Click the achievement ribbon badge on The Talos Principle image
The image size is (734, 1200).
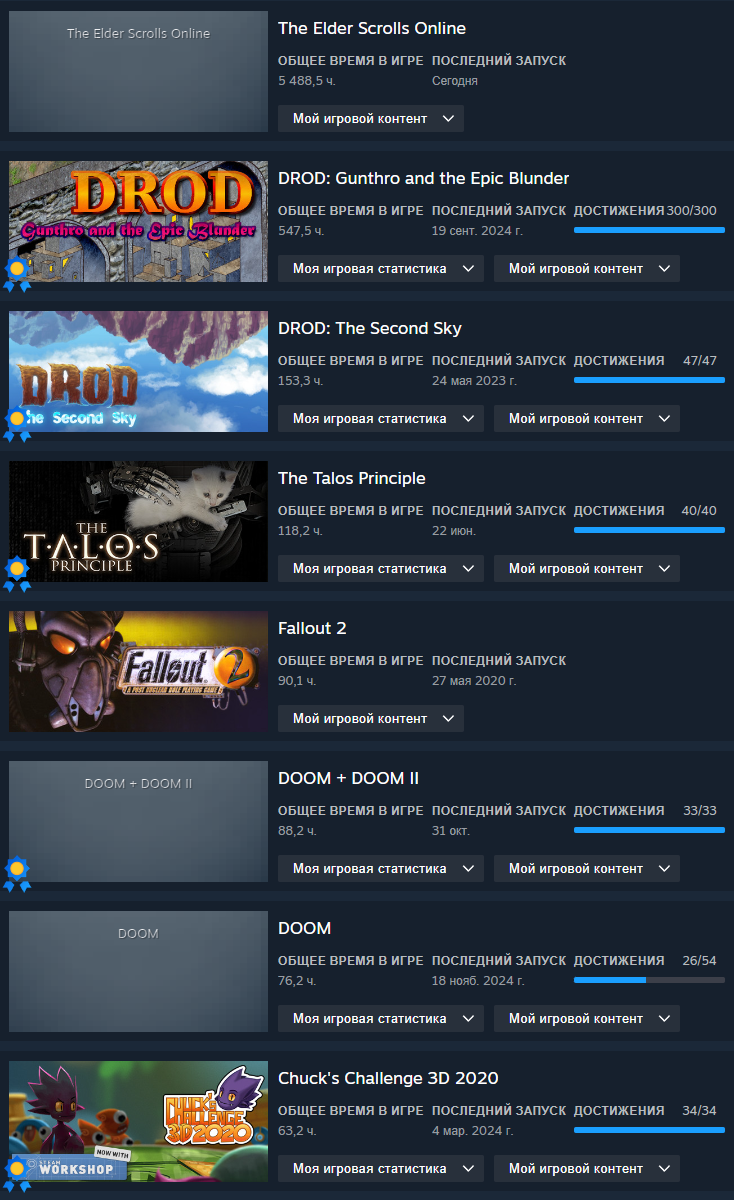pos(17,574)
